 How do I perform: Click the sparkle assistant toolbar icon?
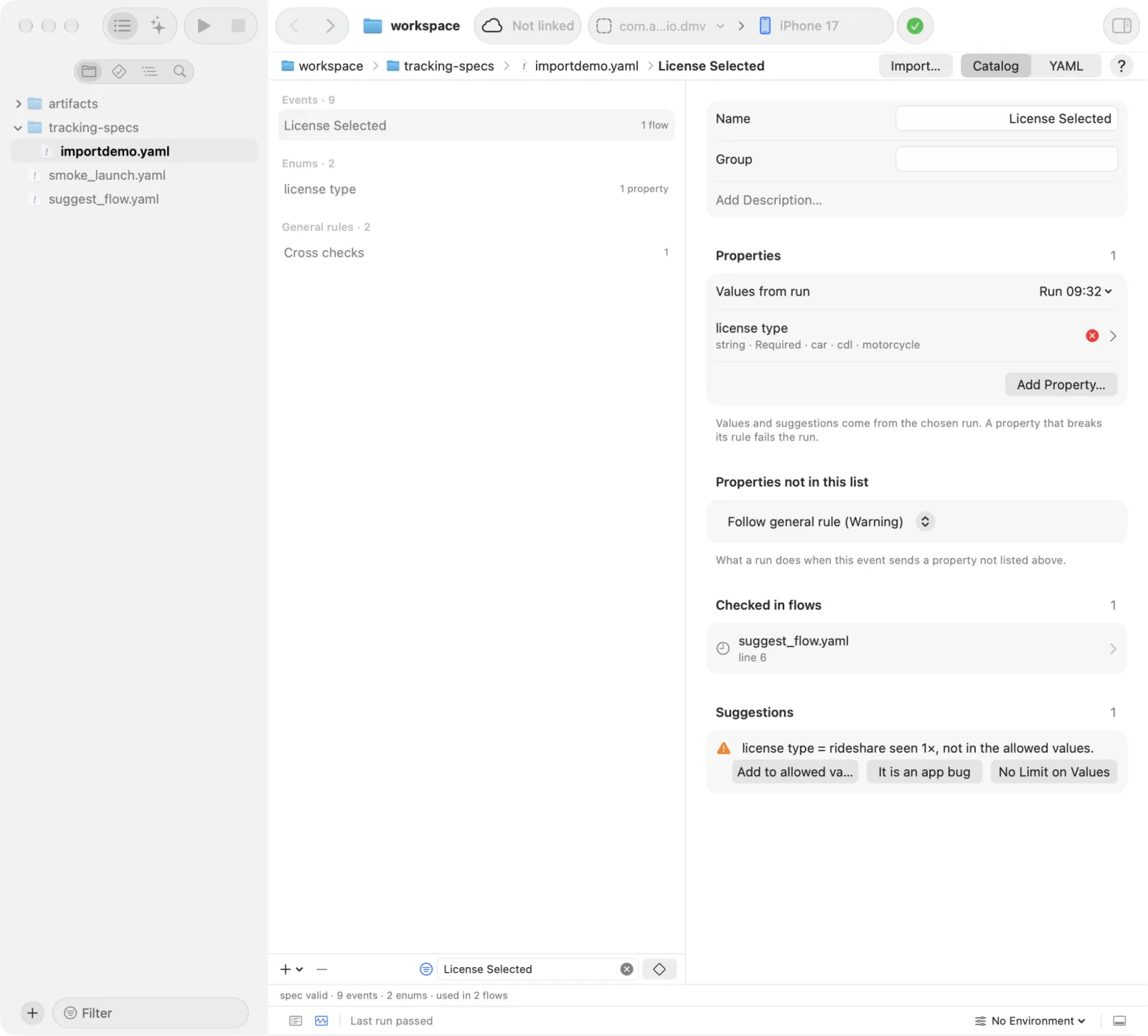point(158,26)
